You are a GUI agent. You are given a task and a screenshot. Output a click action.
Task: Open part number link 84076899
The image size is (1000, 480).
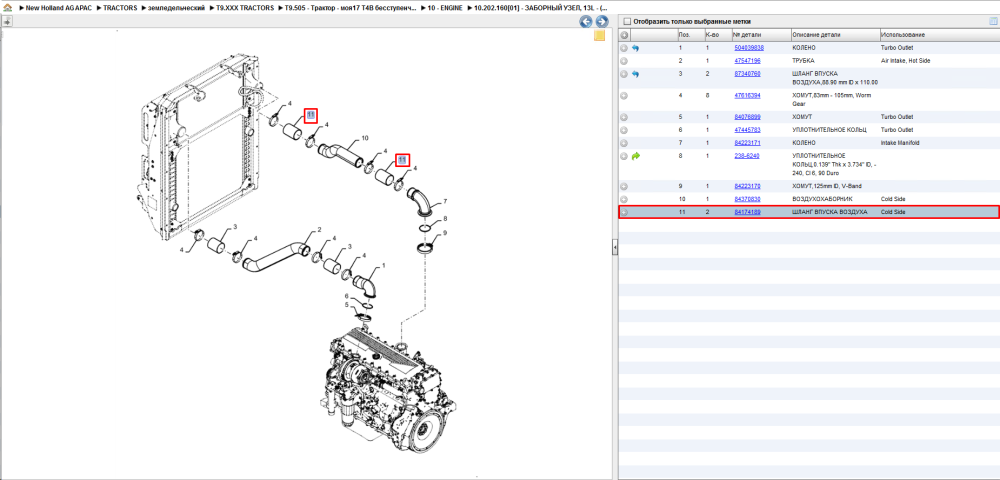[747, 117]
